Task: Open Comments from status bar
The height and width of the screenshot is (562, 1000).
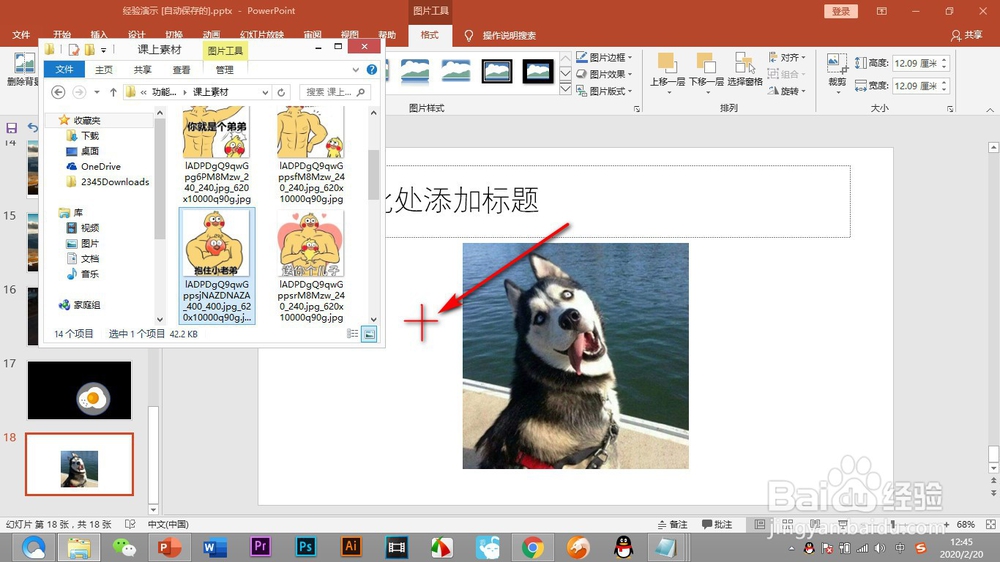Action: [x=717, y=524]
